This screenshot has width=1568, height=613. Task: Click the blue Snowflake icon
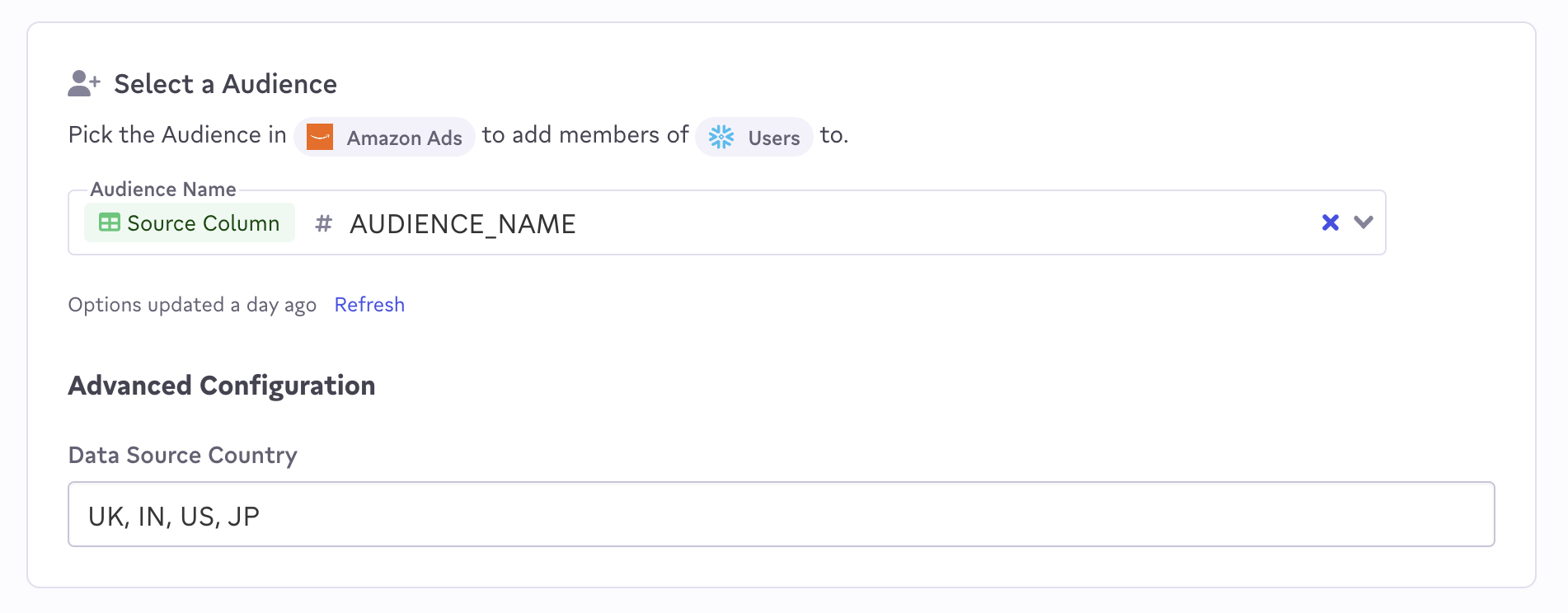721,137
